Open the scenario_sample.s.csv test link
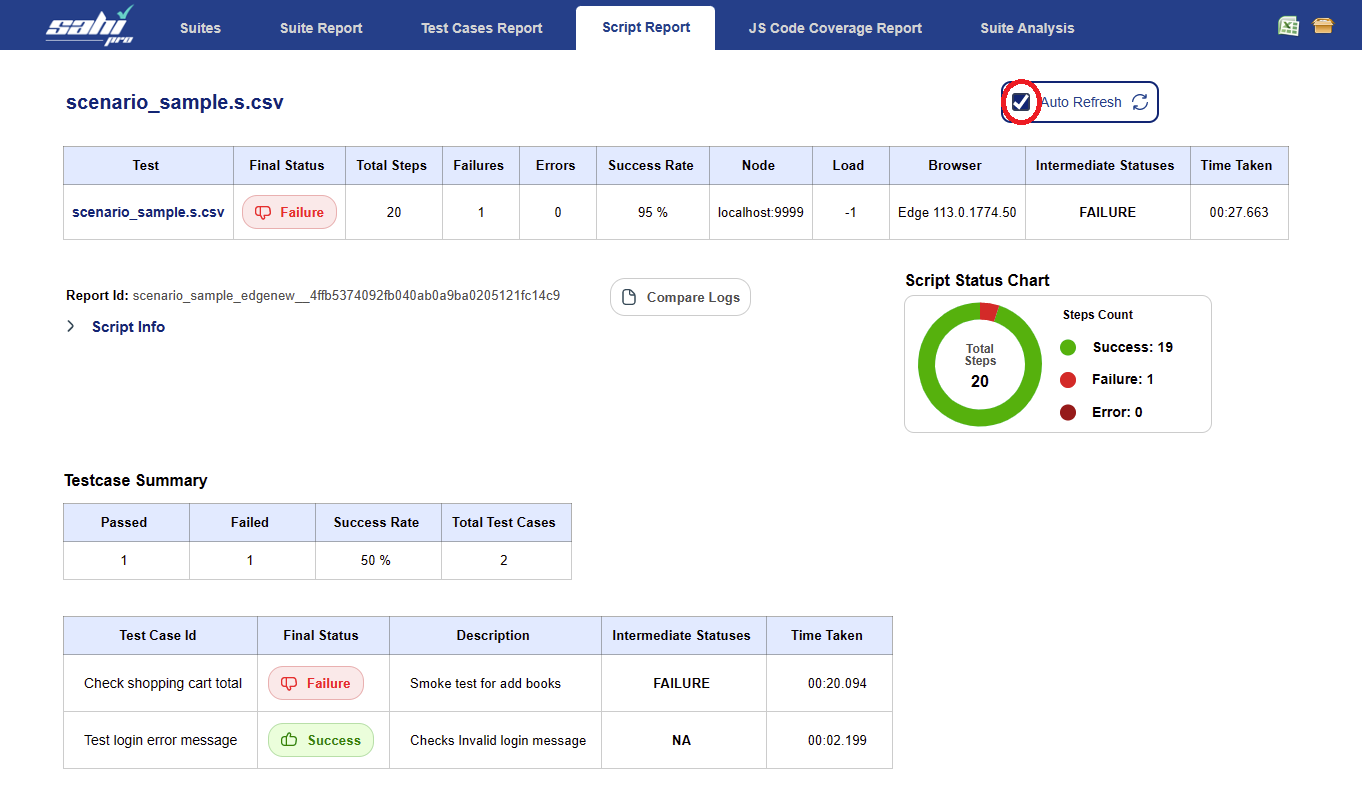This screenshot has width=1362, height=793. coord(148,212)
